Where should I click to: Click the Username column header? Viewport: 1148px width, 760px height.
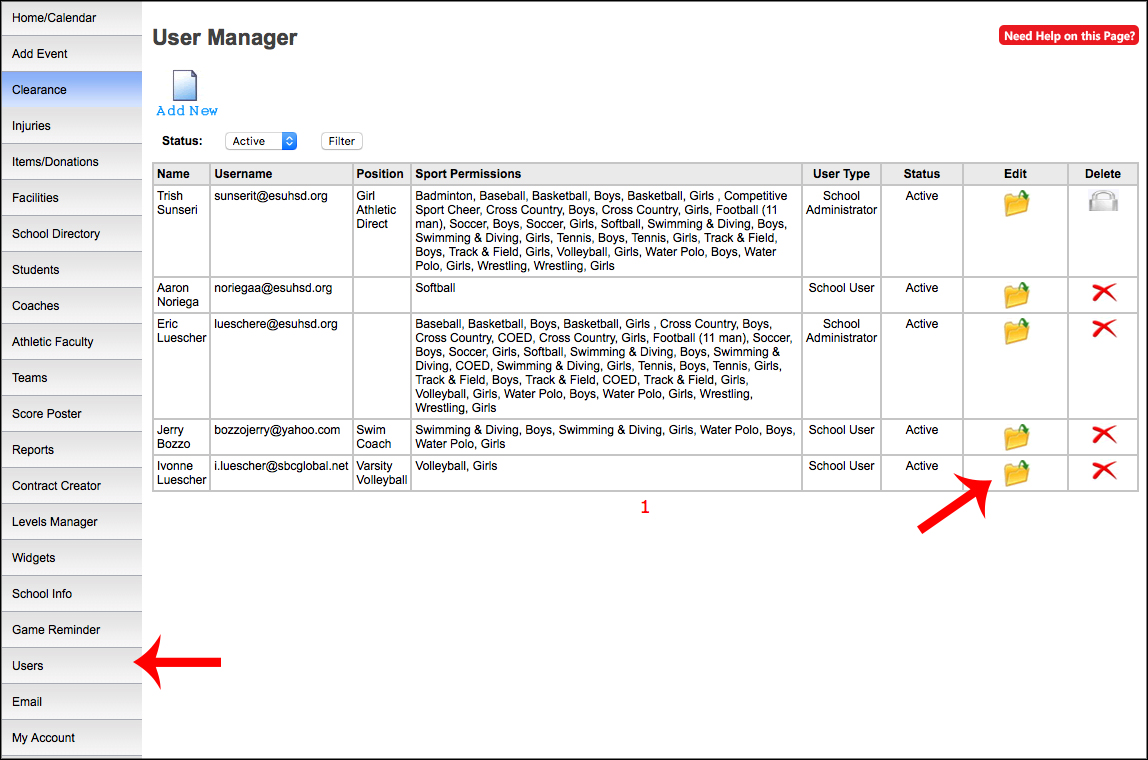tap(281, 174)
